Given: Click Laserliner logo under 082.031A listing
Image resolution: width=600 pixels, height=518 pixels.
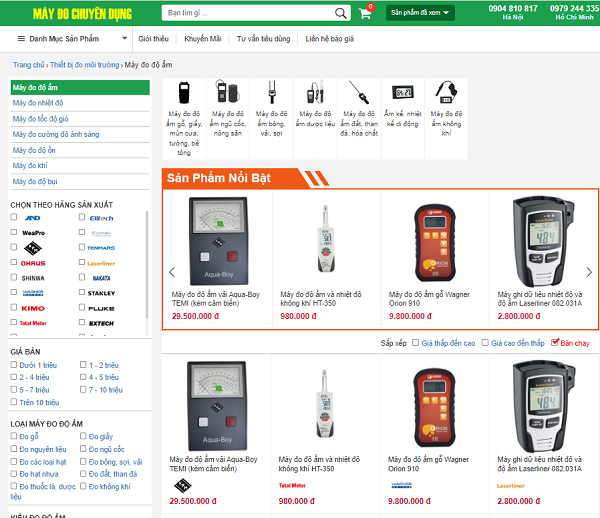Looking at the screenshot, I should (x=510, y=486).
